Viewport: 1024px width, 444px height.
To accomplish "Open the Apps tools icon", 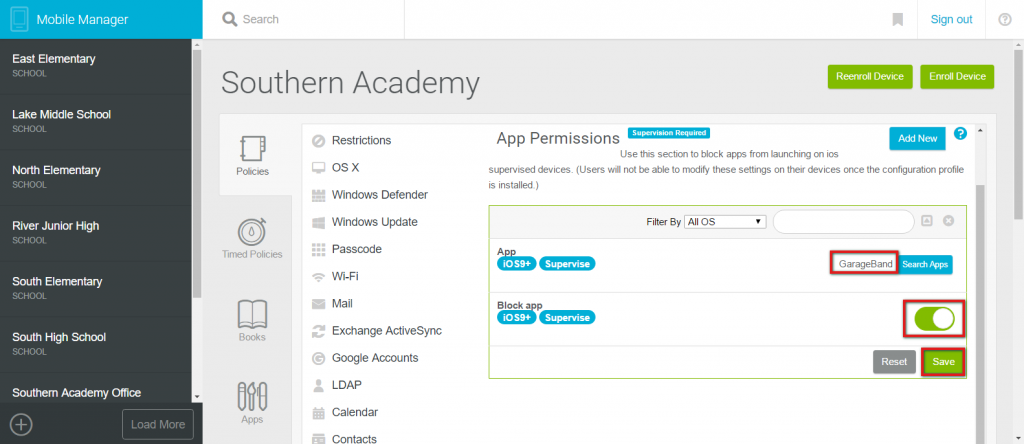I will 252,396.
